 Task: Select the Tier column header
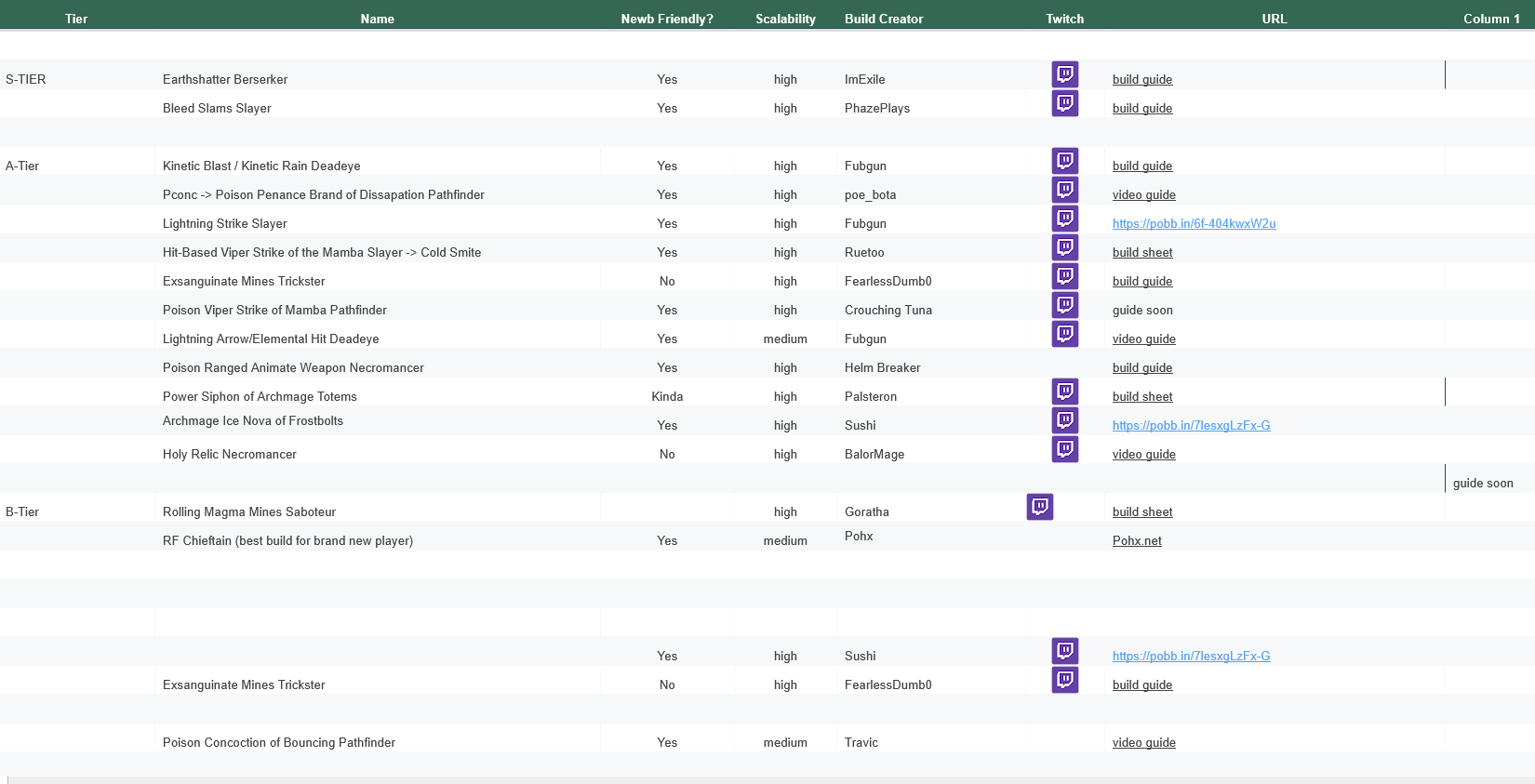(x=76, y=19)
